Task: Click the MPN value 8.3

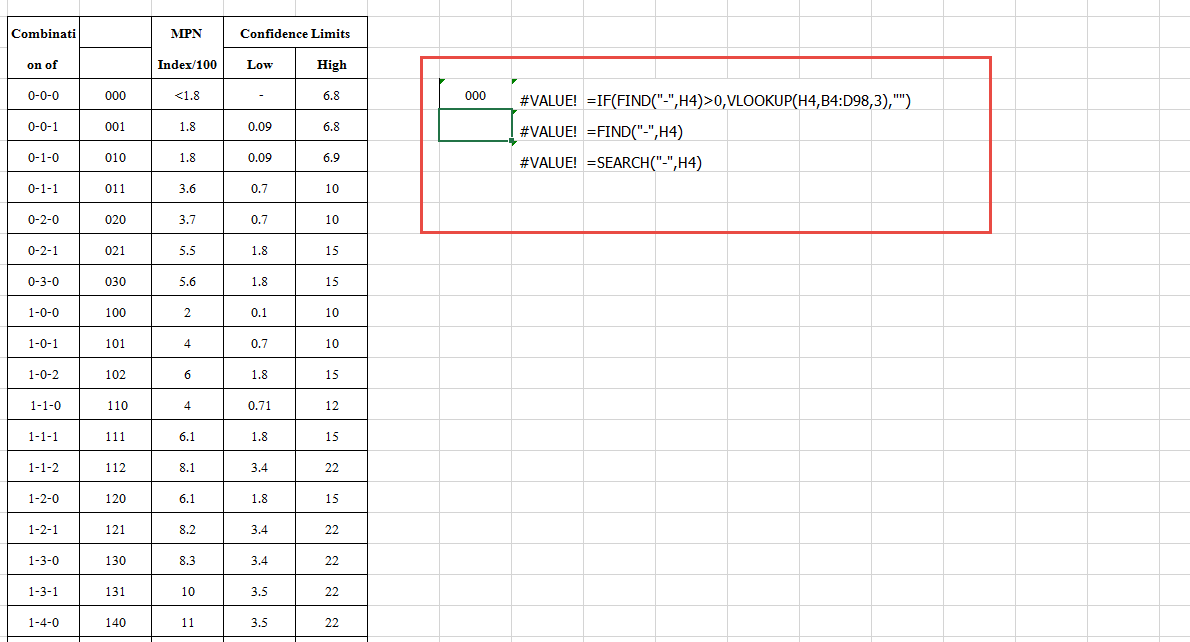Action: tap(187, 561)
